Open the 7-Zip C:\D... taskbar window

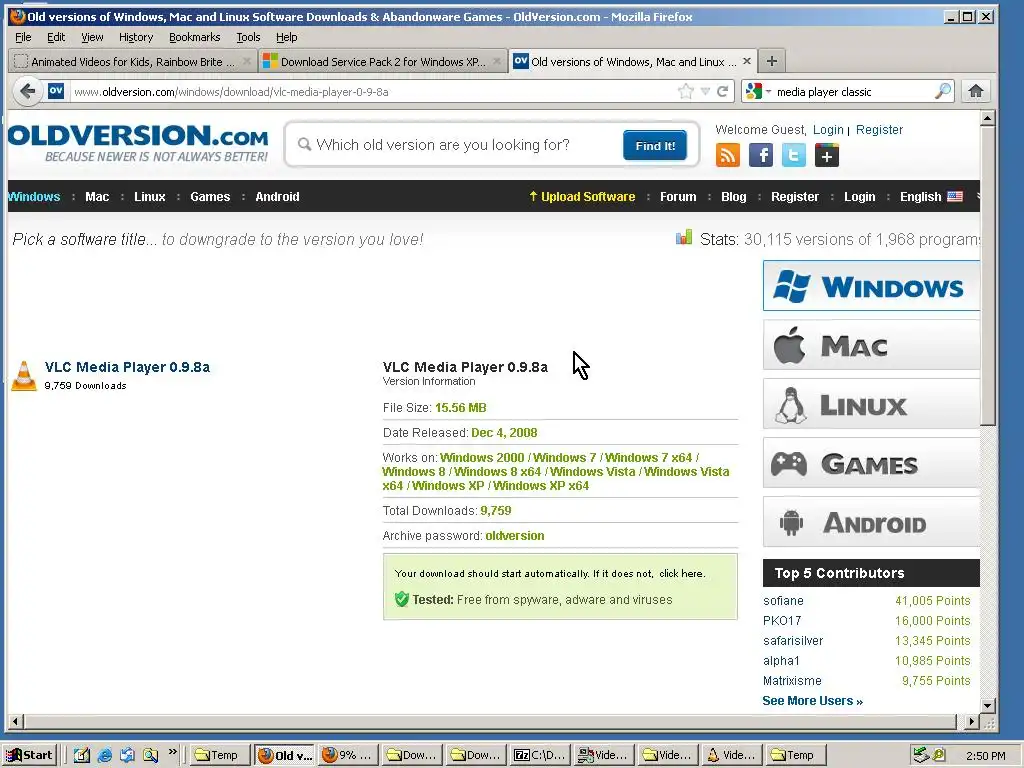click(539, 755)
